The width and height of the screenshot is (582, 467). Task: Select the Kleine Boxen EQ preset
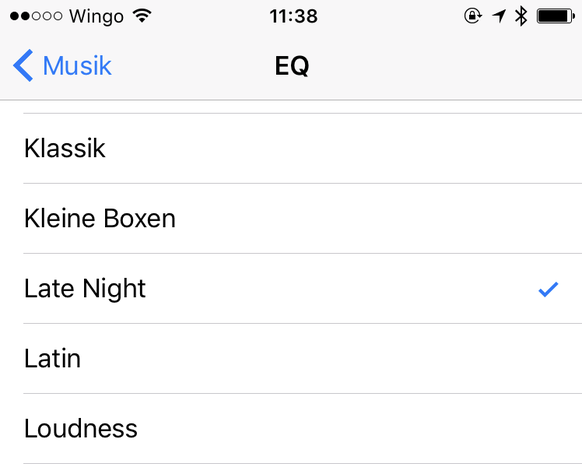coord(291,218)
